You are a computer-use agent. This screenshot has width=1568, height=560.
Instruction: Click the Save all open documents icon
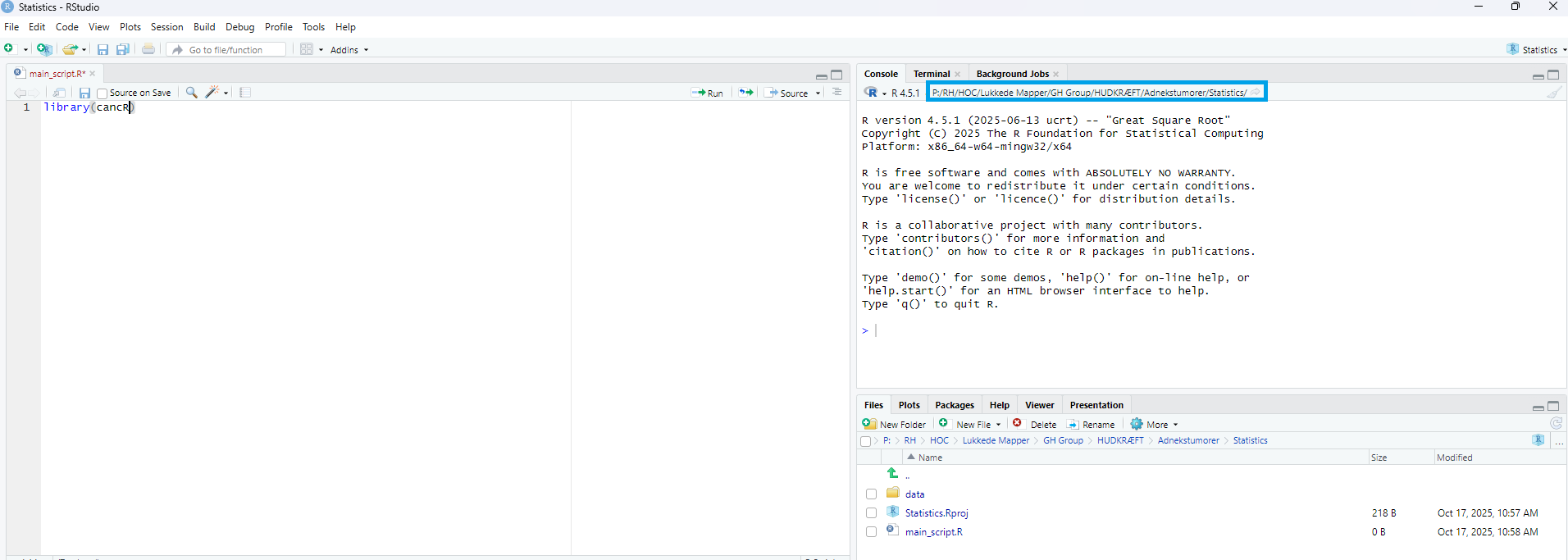tap(122, 49)
